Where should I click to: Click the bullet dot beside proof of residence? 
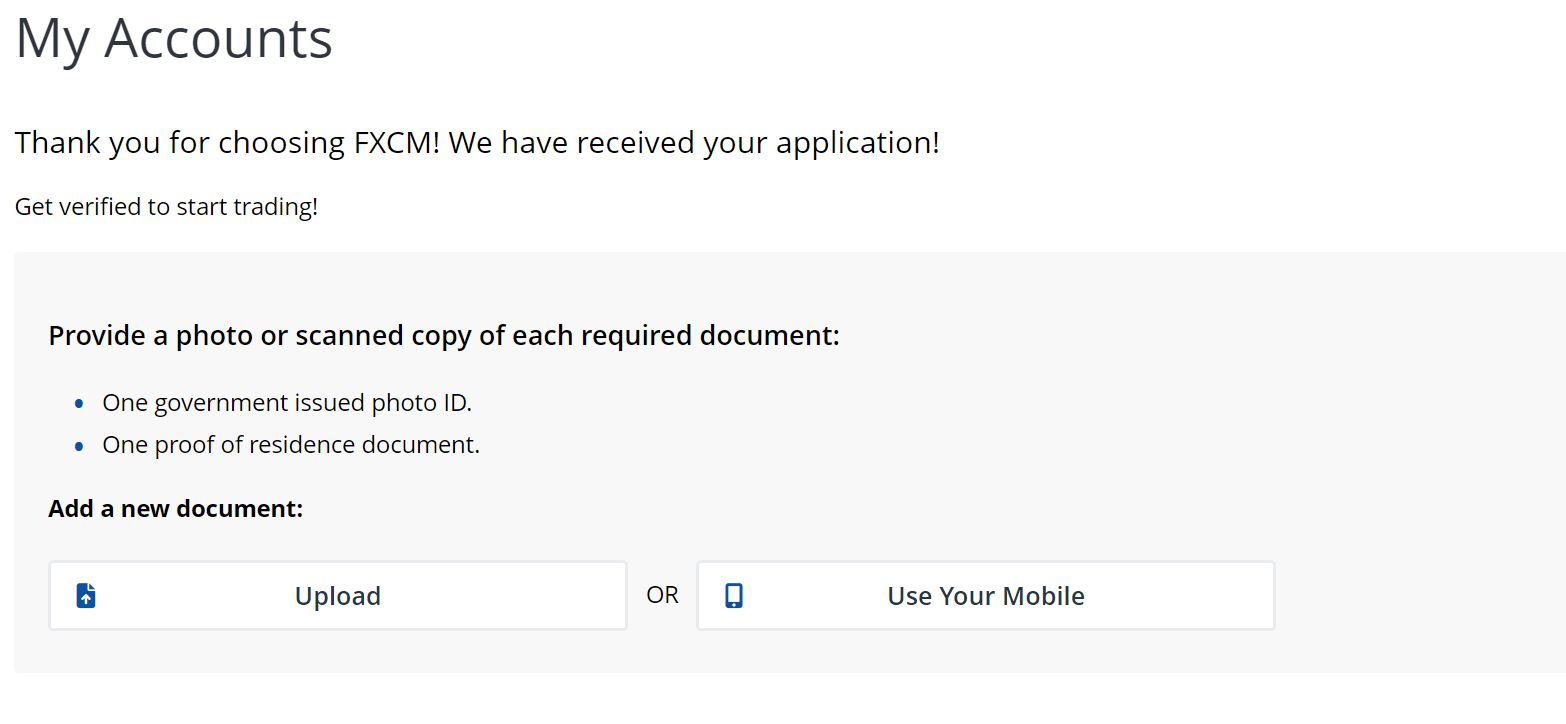[79, 446]
